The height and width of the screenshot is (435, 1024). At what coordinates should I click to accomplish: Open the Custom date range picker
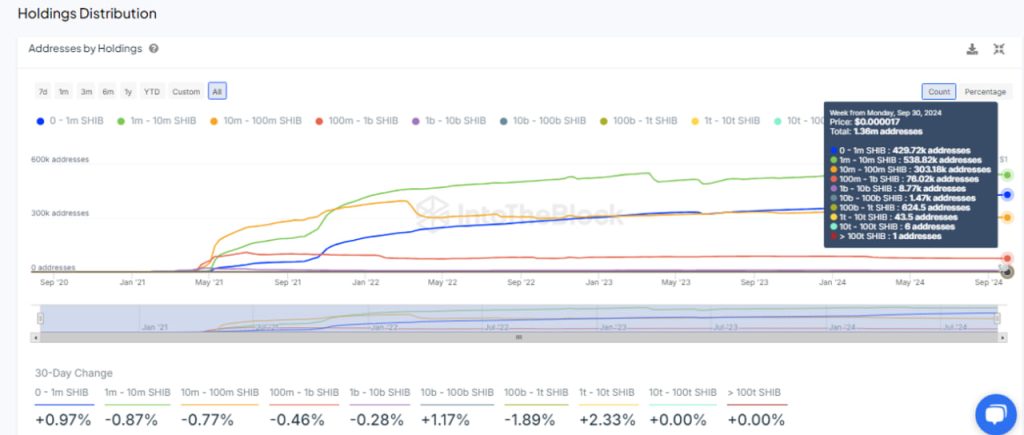click(x=186, y=92)
